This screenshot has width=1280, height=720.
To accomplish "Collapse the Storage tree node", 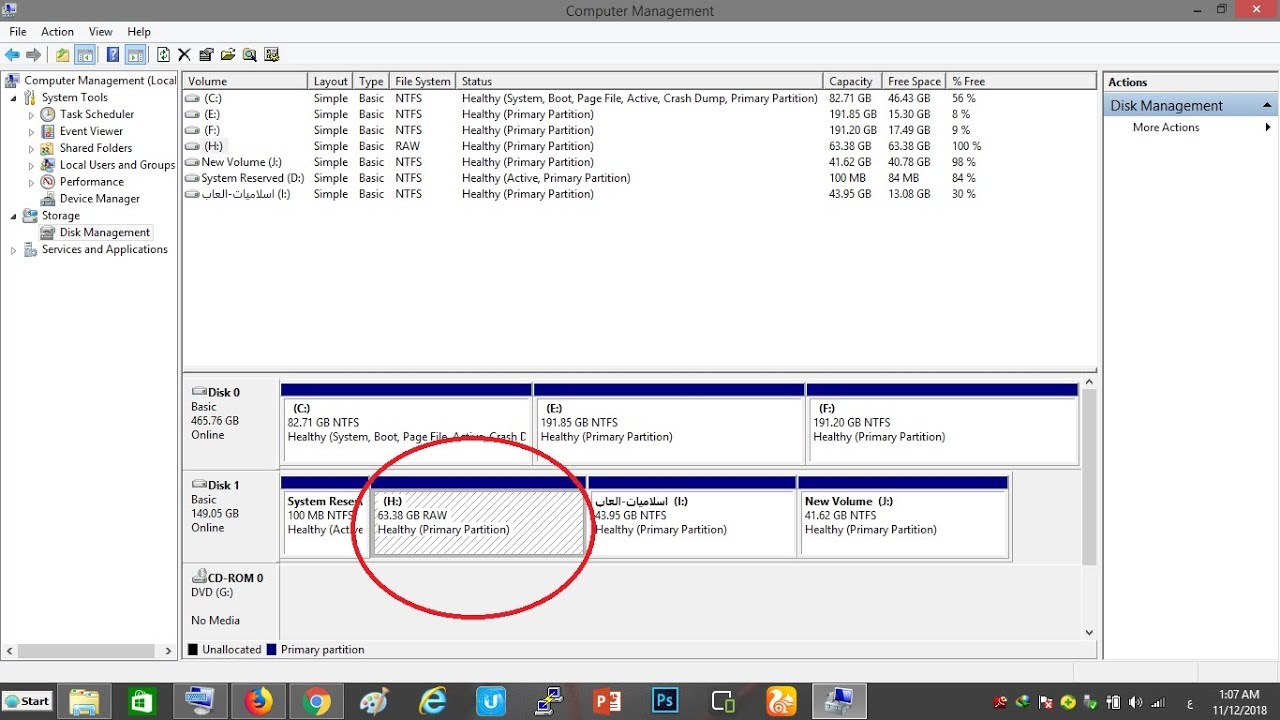I will (x=13, y=216).
